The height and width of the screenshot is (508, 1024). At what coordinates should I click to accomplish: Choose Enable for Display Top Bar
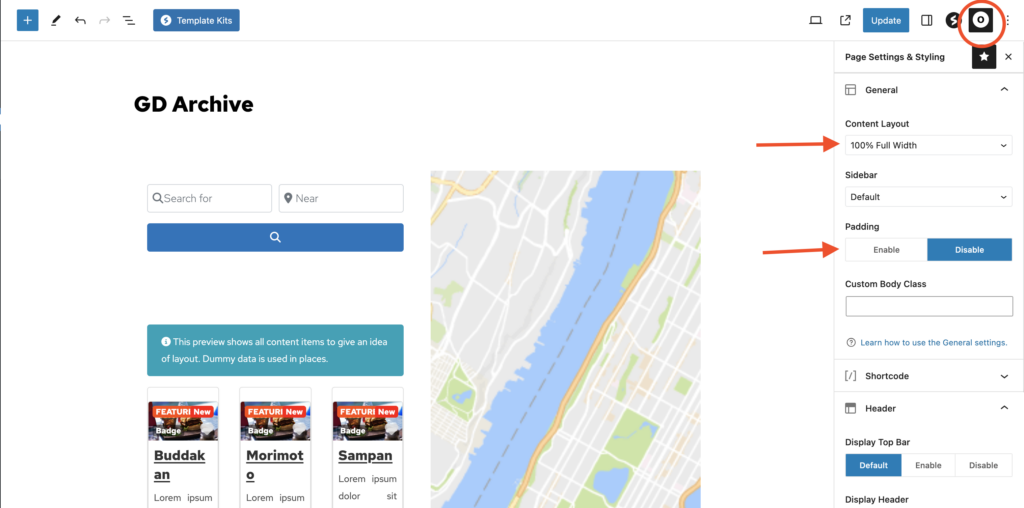click(928, 465)
